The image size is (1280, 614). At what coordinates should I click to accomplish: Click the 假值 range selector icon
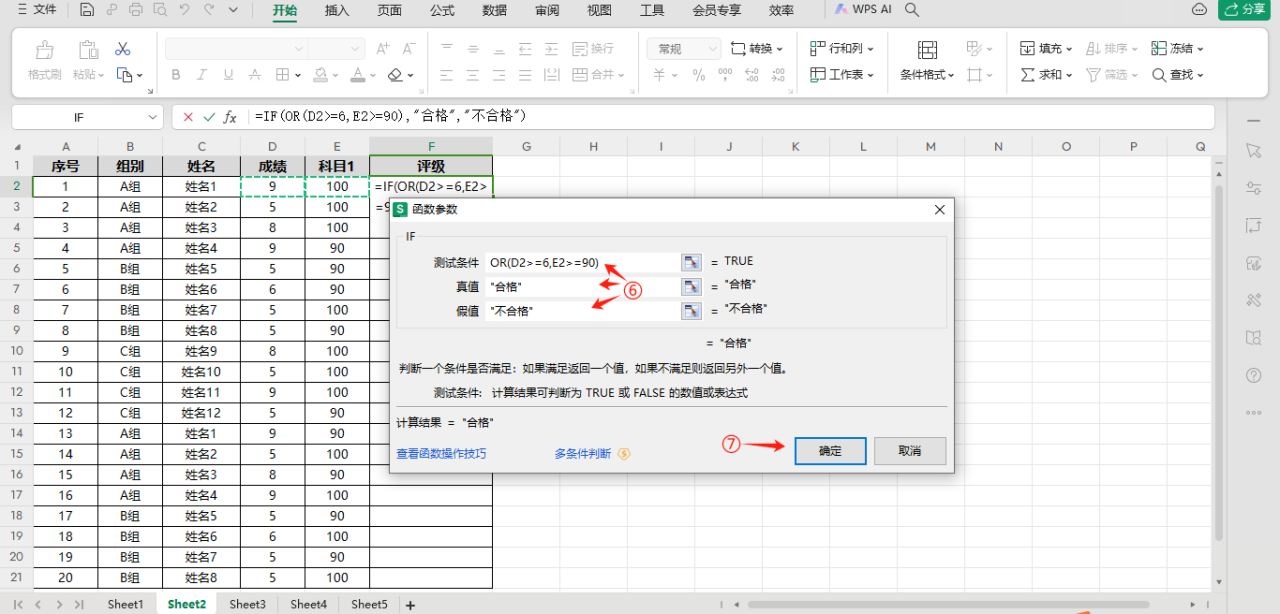tap(691, 310)
